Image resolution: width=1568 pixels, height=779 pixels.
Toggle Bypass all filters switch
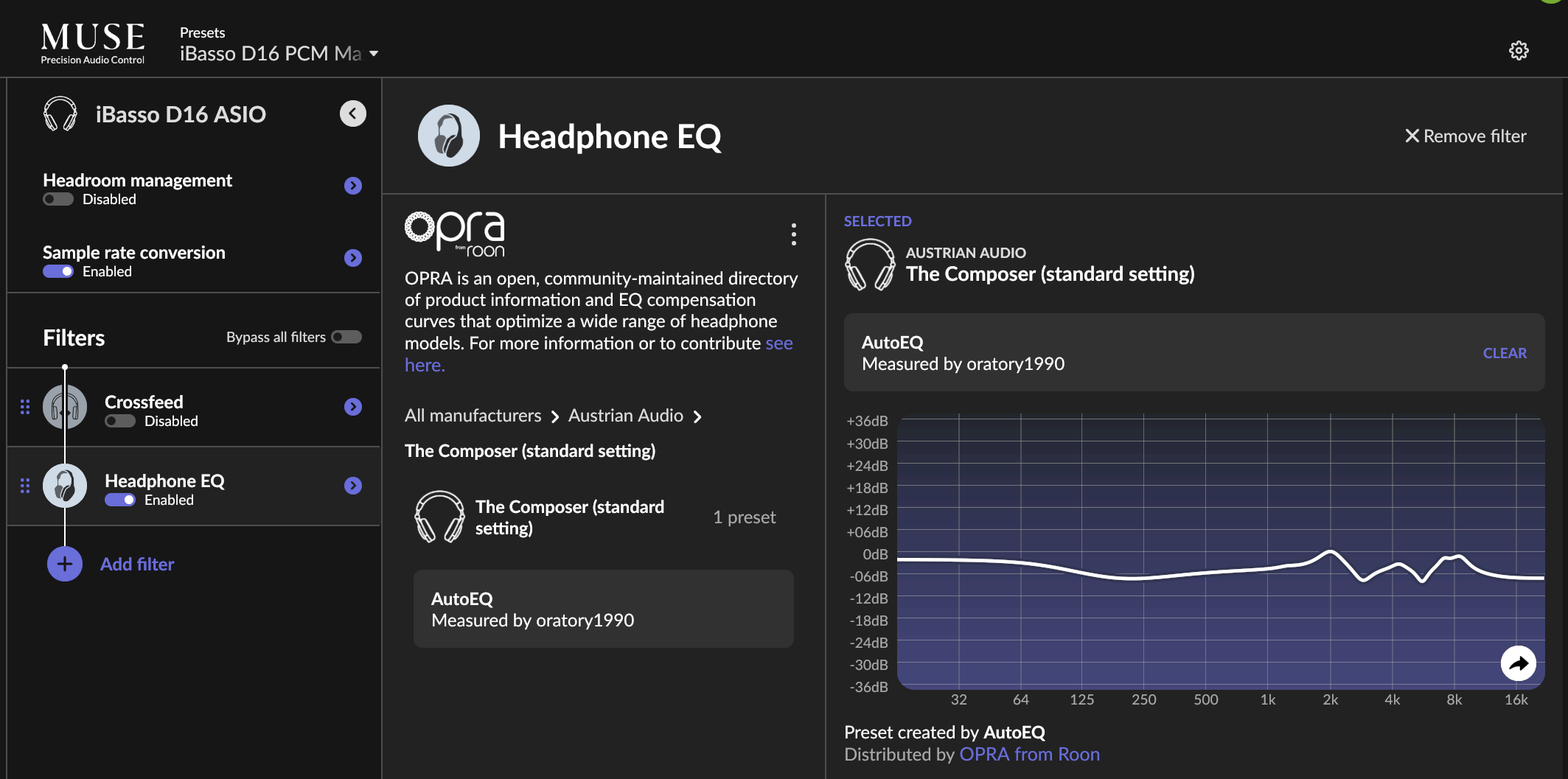(x=346, y=337)
